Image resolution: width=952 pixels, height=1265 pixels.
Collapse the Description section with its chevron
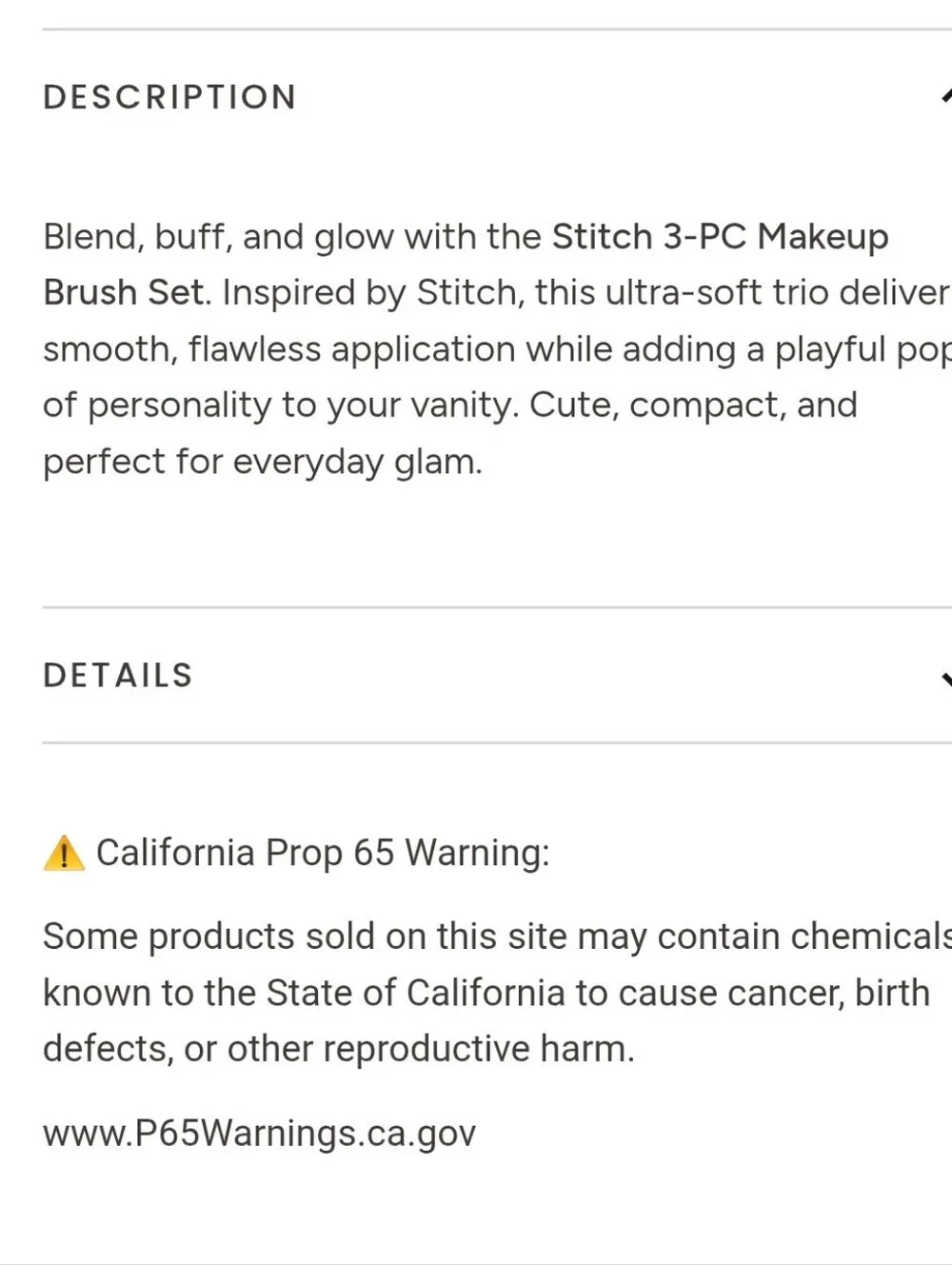[x=946, y=96]
